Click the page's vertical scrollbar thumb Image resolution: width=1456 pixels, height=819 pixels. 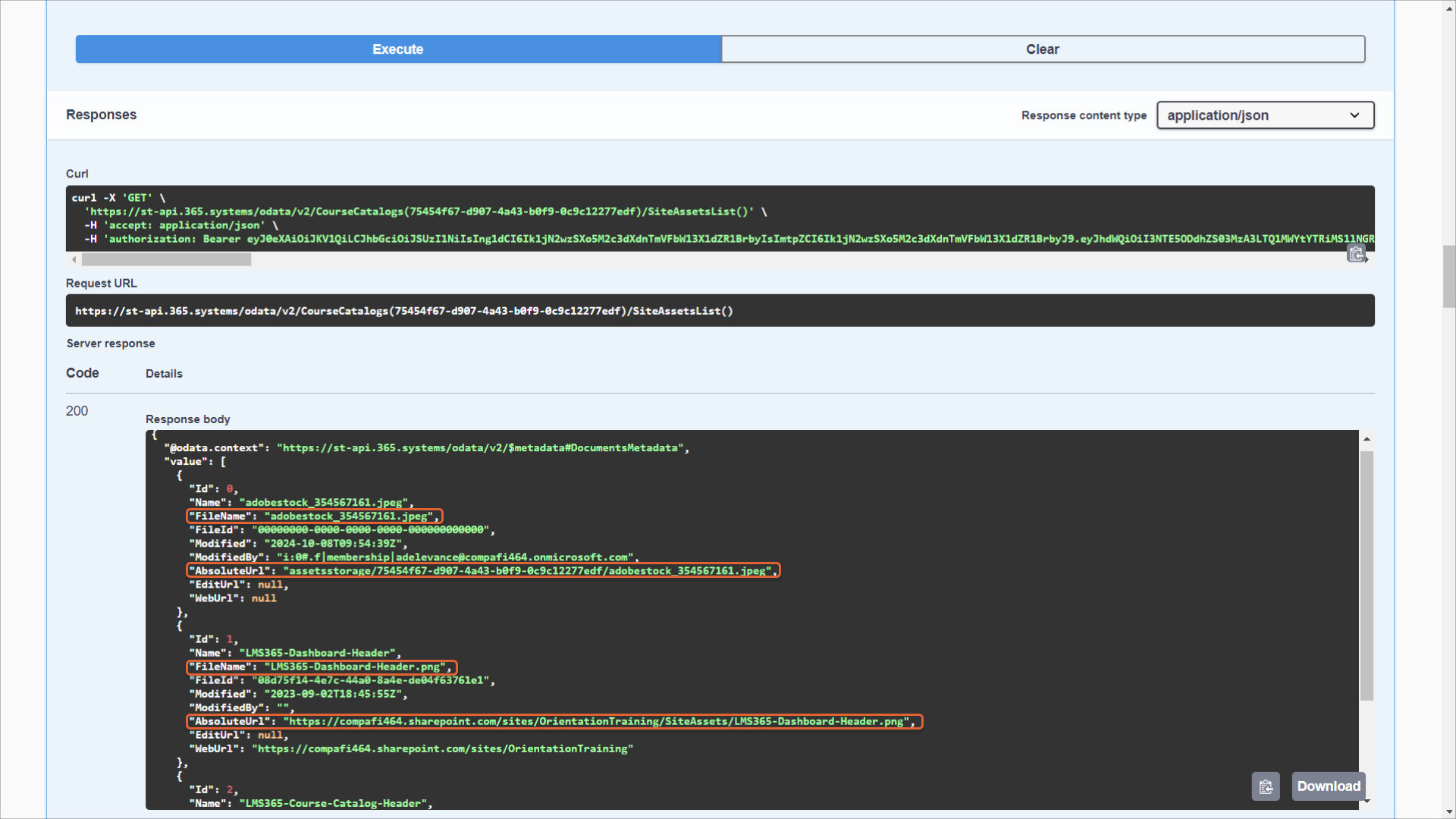coord(1448,277)
